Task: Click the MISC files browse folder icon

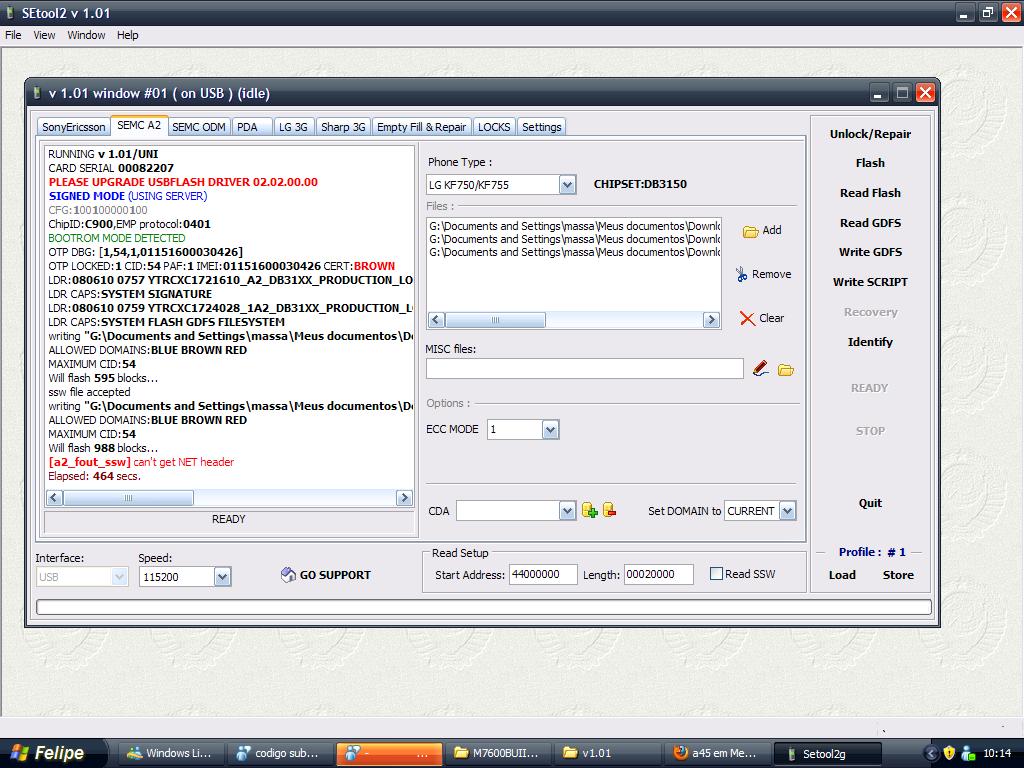Action: [x=786, y=370]
